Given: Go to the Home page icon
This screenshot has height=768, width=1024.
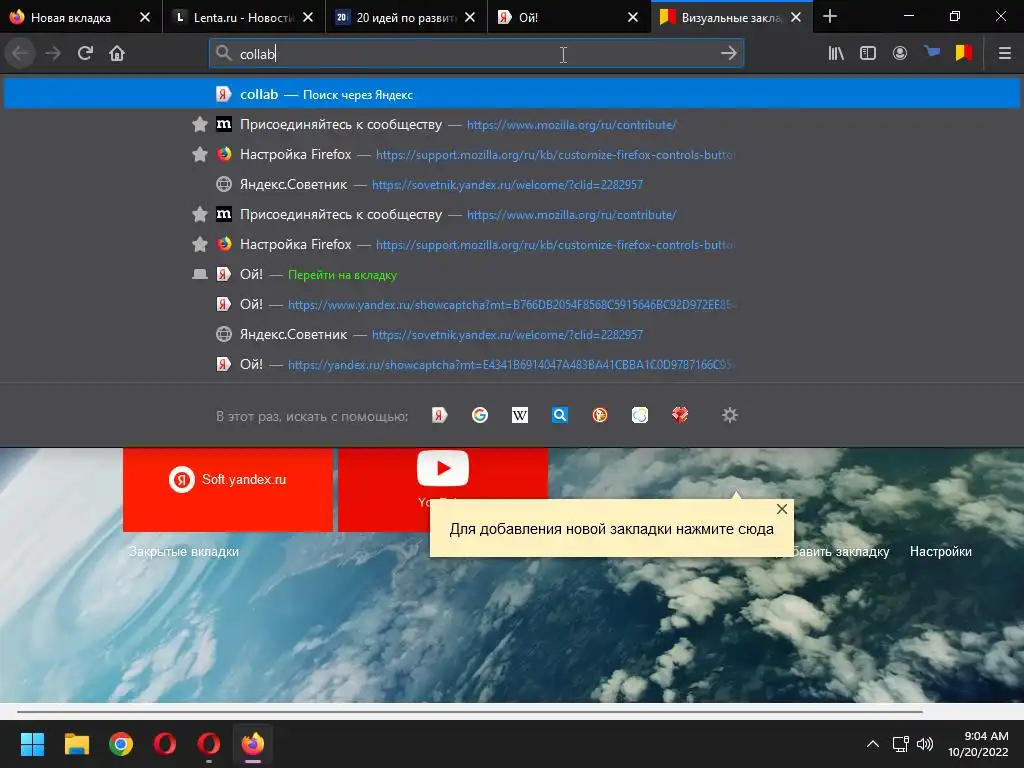Looking at the screenshot, I should pos(117,53).
